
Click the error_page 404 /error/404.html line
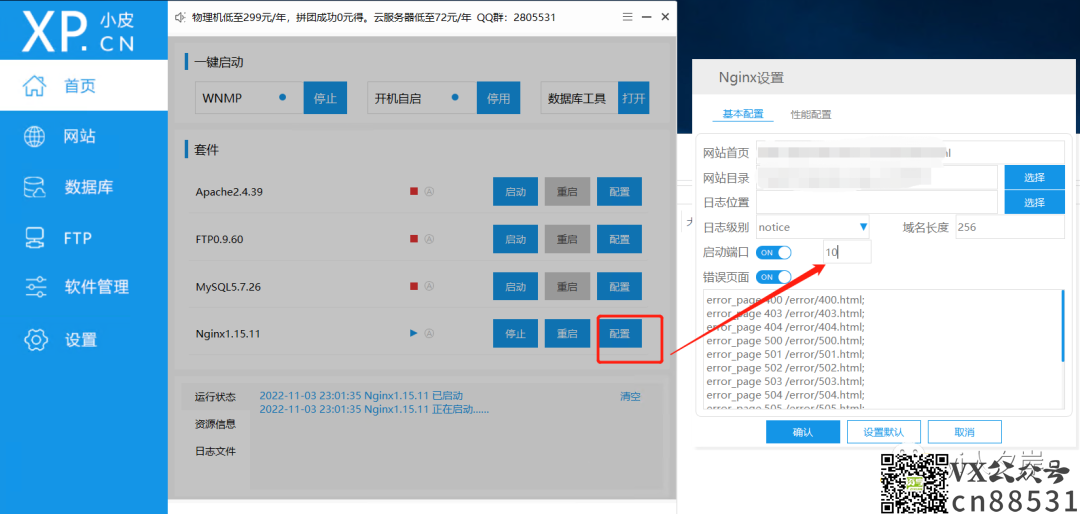785,327
